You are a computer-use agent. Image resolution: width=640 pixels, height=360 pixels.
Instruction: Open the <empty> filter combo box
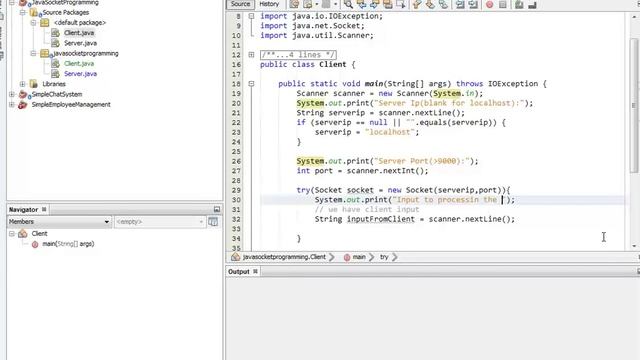click(x=160, y=222)
